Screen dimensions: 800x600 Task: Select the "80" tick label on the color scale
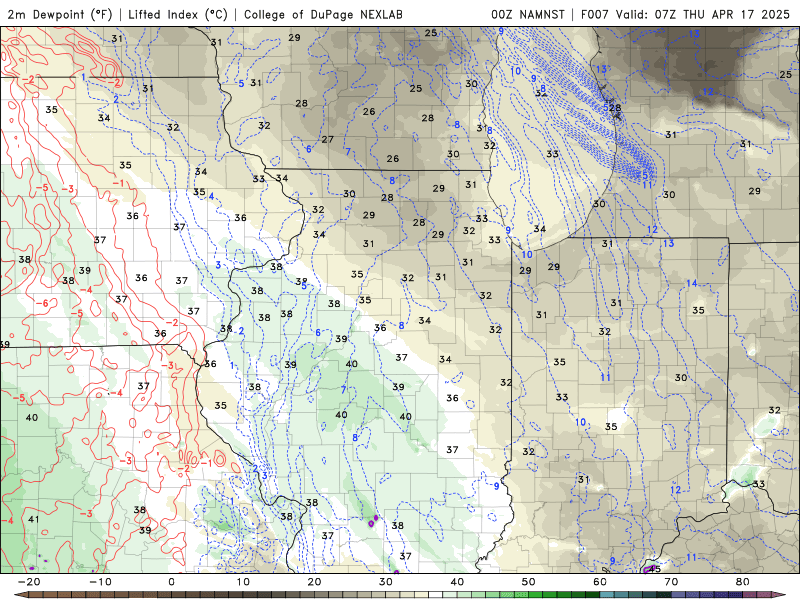tap(743, 582)
